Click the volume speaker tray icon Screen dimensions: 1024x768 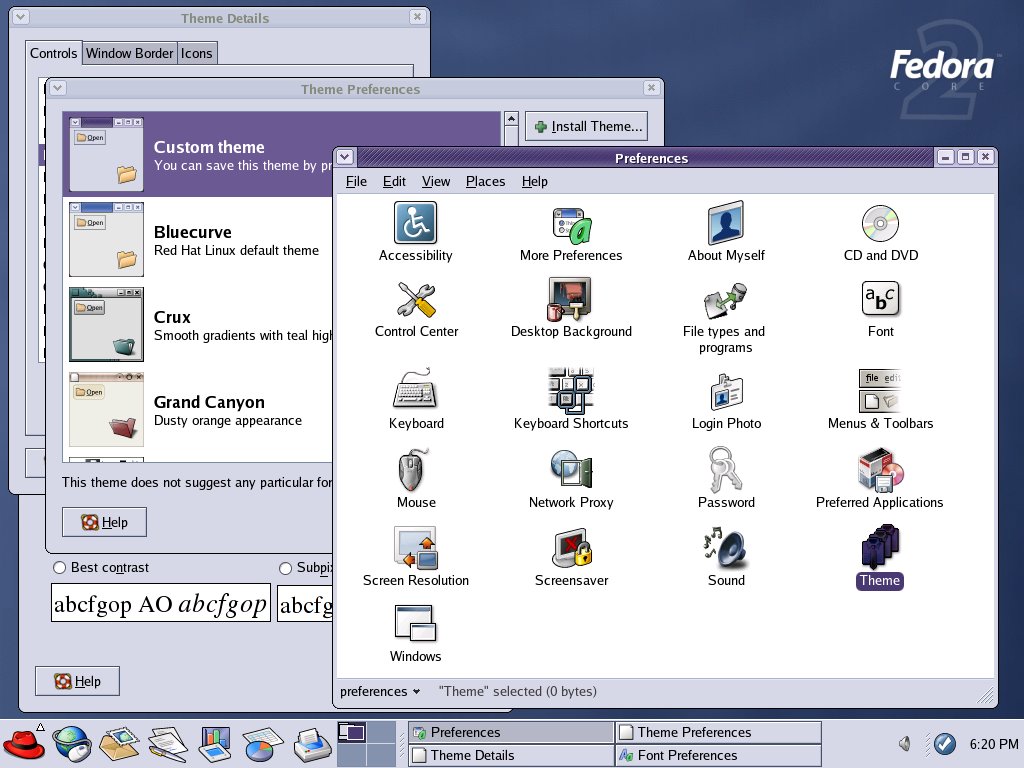(x=905, y=743)
